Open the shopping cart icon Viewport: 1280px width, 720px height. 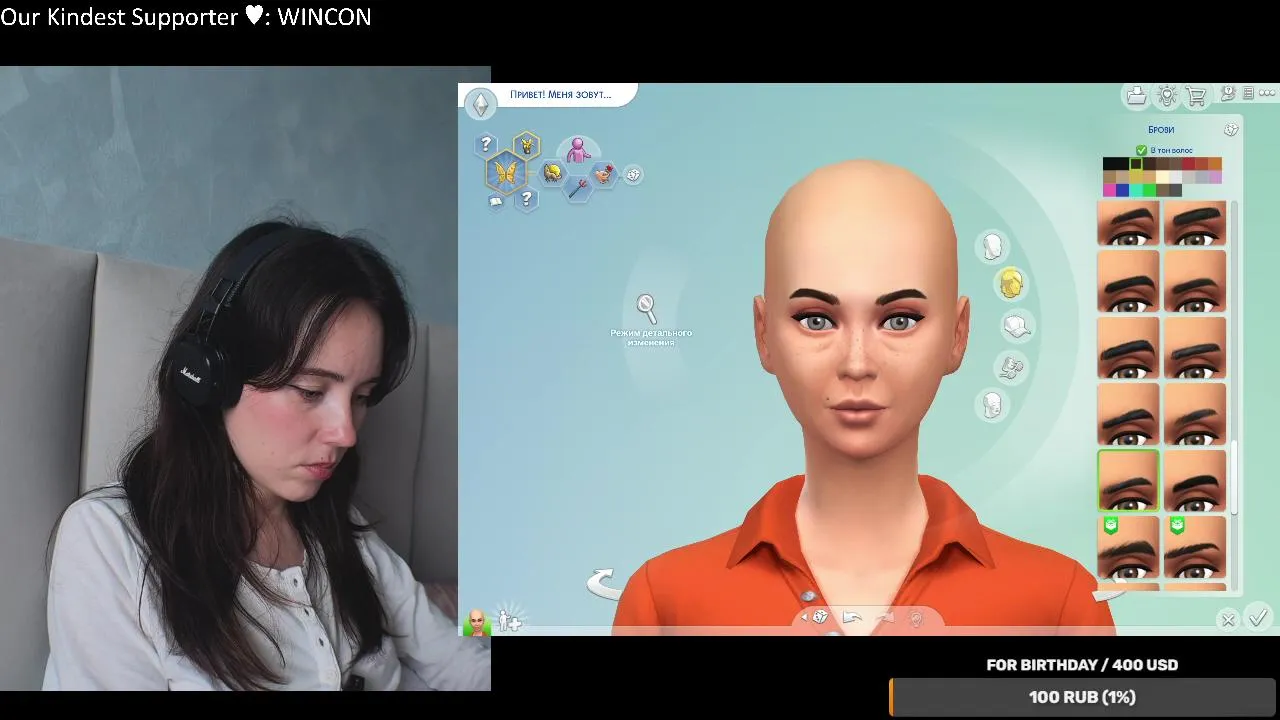click(1195, 96)
